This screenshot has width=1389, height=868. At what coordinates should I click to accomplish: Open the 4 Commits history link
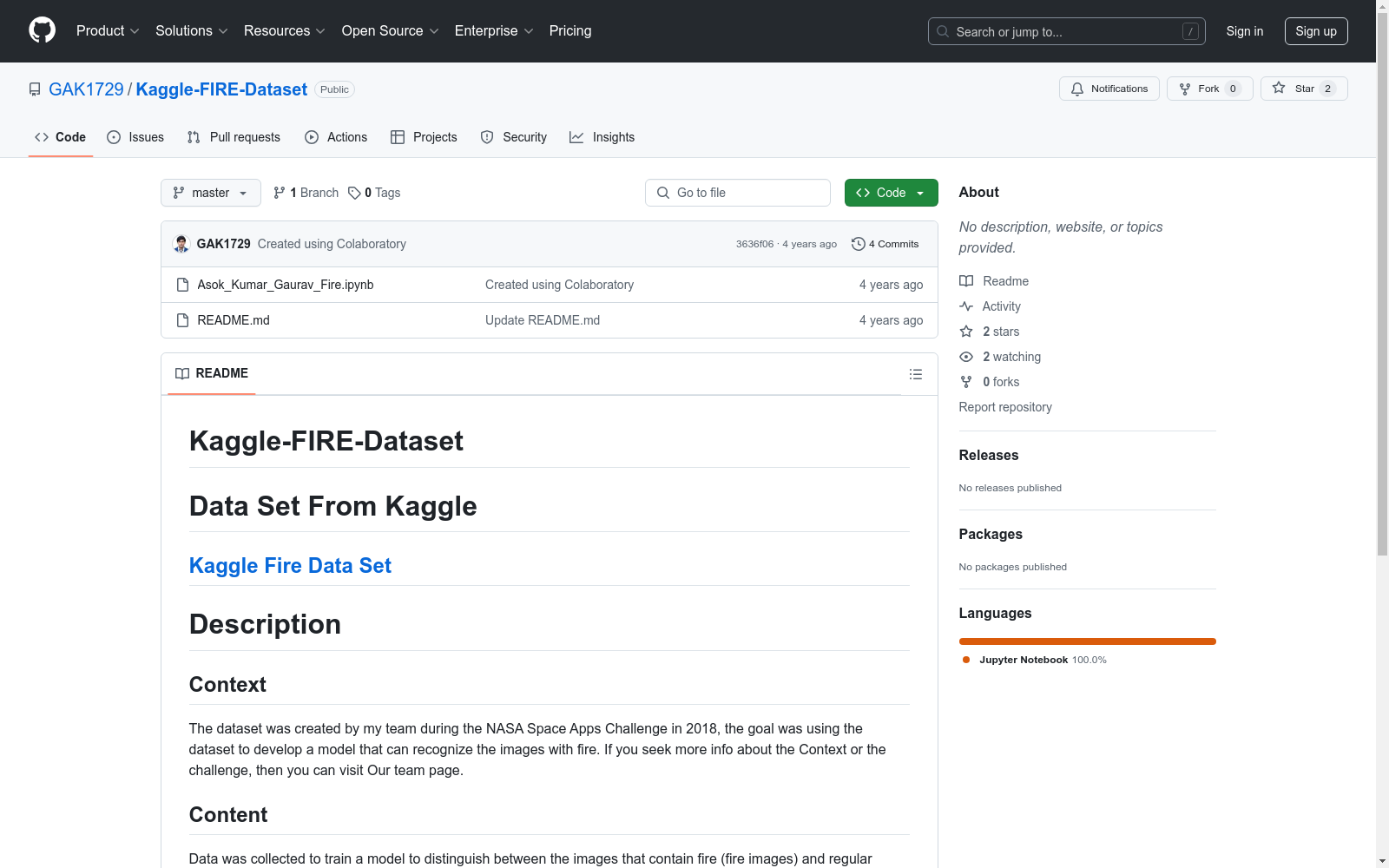coord(885,244)
